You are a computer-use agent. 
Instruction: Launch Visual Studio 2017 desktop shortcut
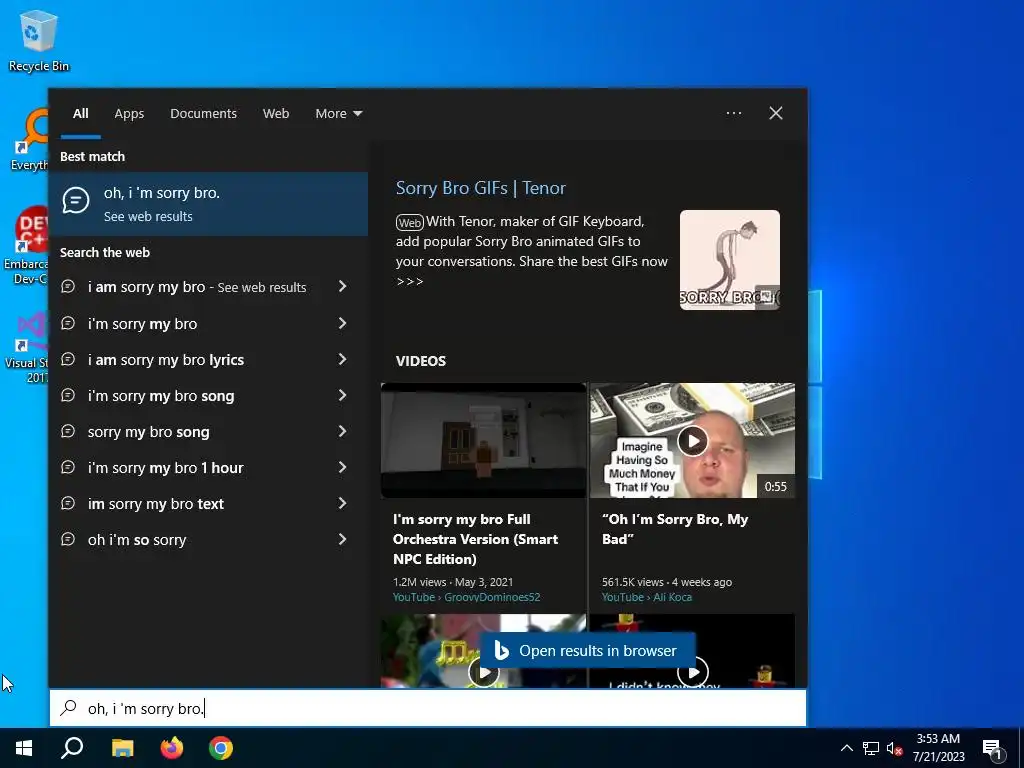pyautogui.click(x=28, y=348)
